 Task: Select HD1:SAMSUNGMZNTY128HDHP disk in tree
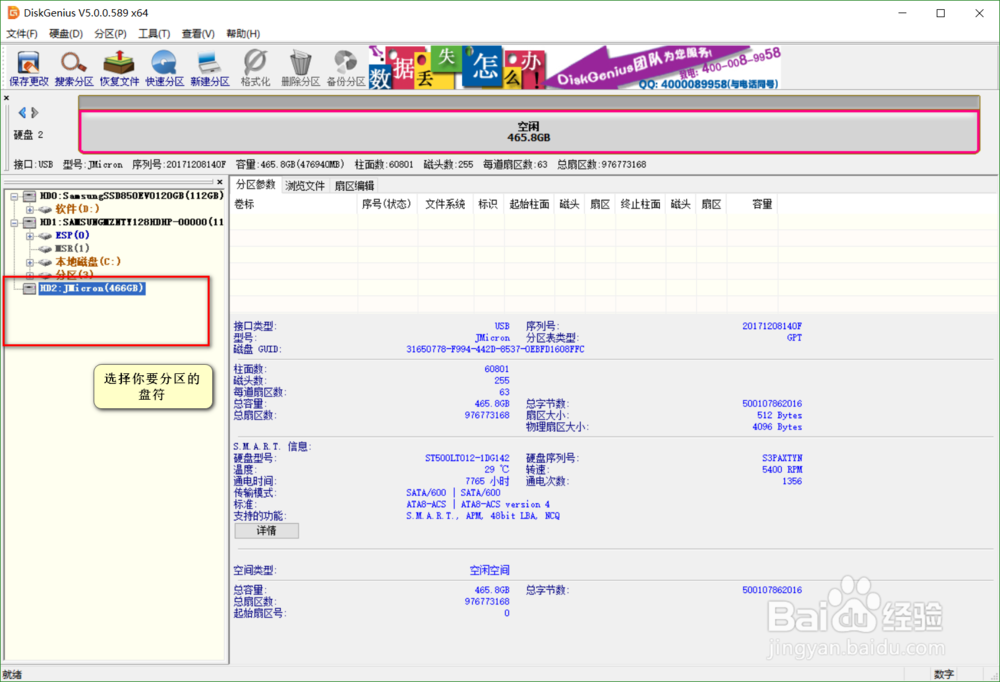131,222
